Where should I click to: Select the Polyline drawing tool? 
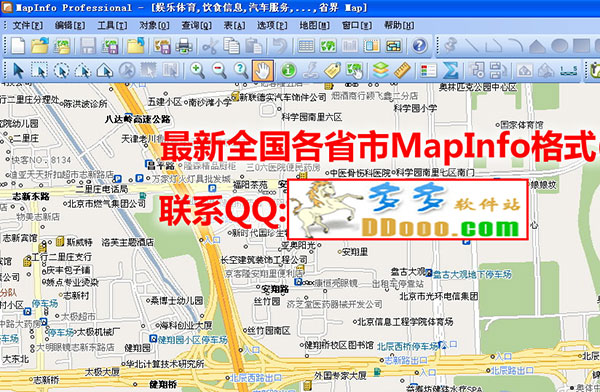tap(494, 46)
